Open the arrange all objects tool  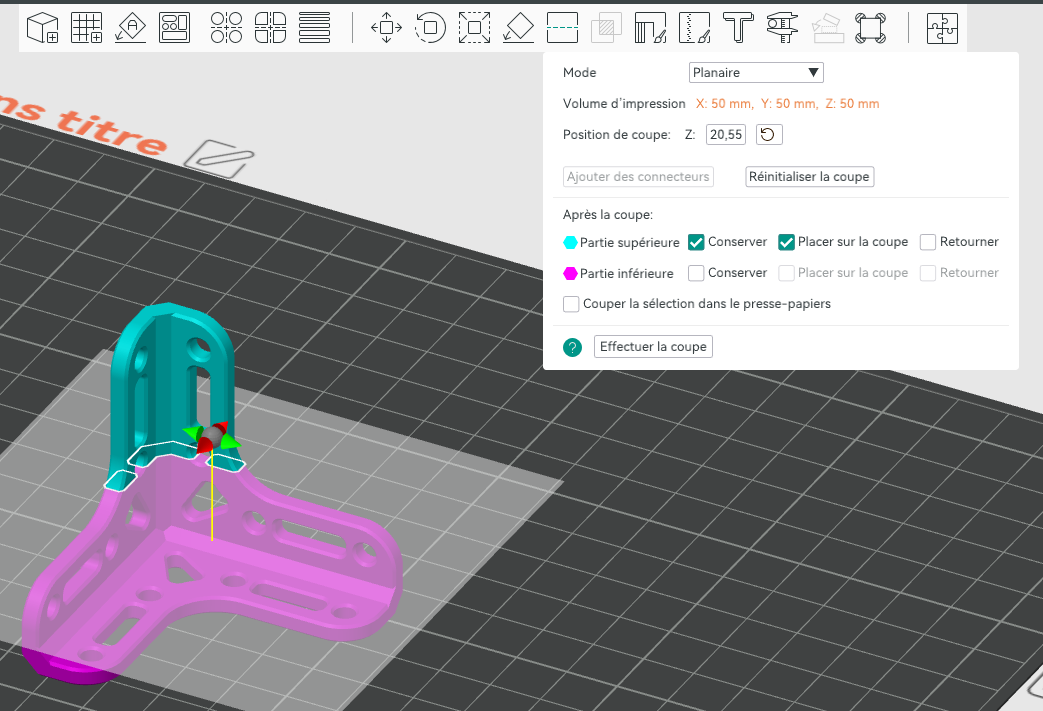(174, 28)
